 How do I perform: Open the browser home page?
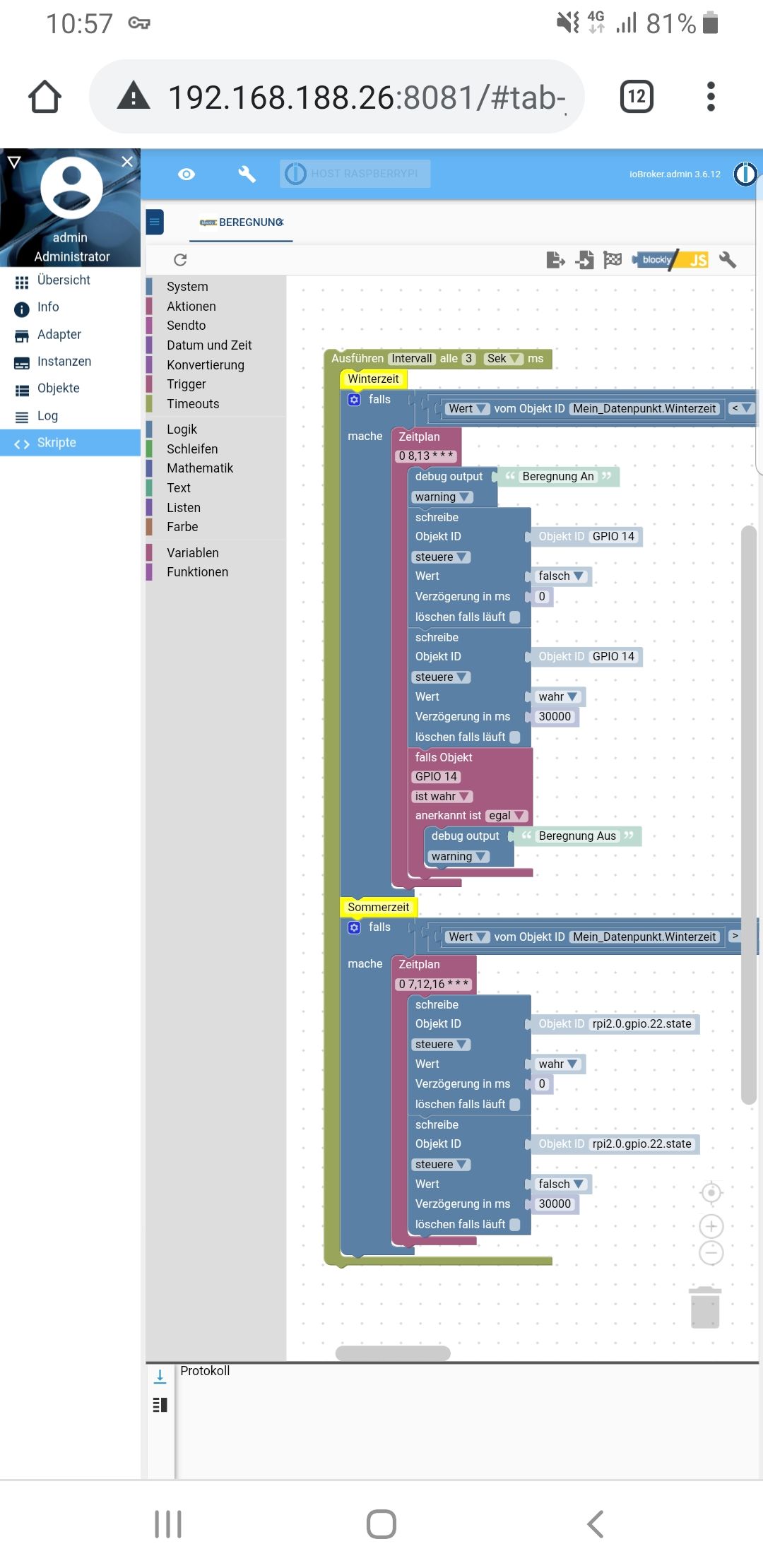pos(45,97)
